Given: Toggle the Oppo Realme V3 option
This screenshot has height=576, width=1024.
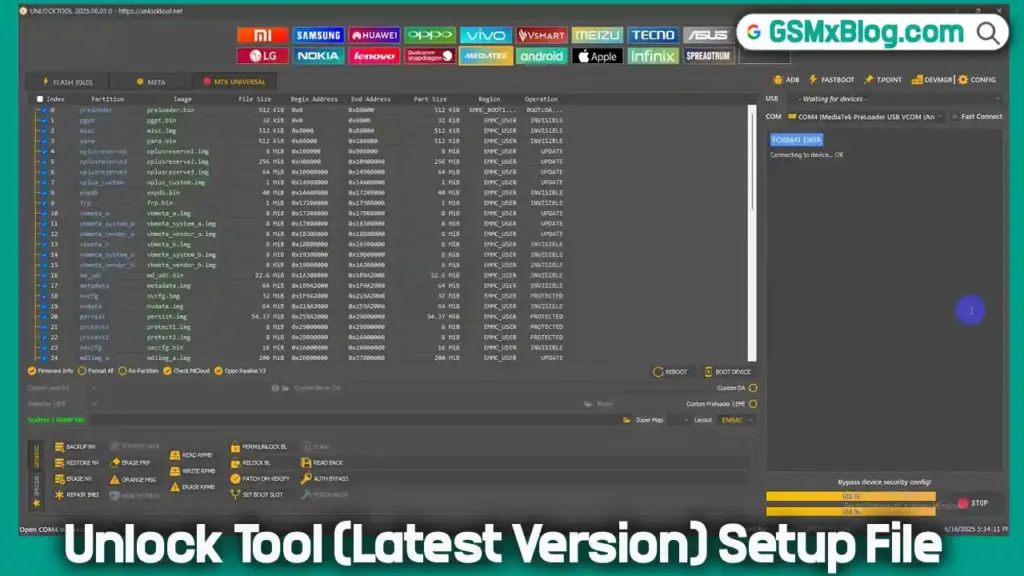Looking at the screenshot, I should [240, 371].
